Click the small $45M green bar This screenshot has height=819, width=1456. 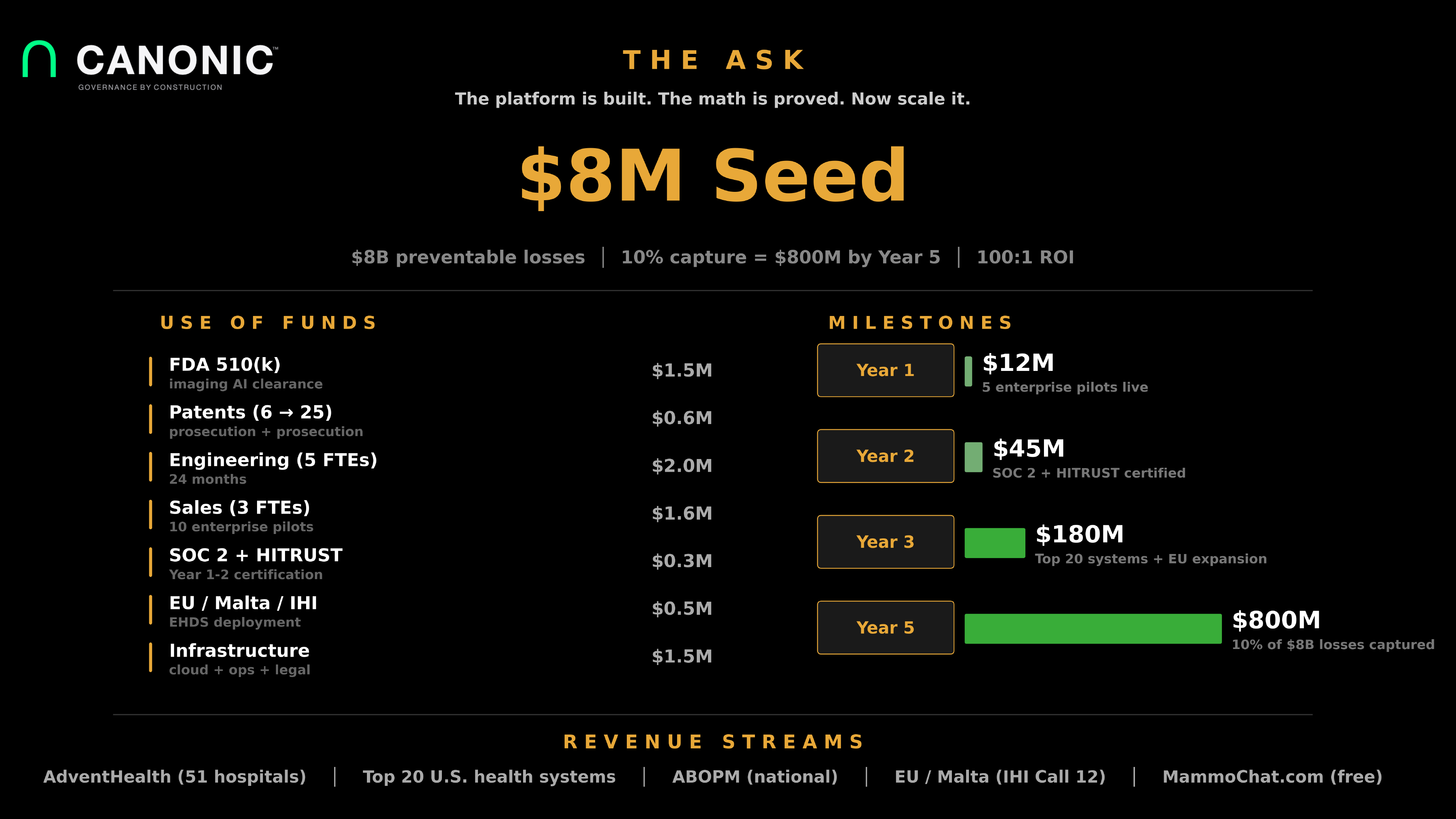click(973, 457)
